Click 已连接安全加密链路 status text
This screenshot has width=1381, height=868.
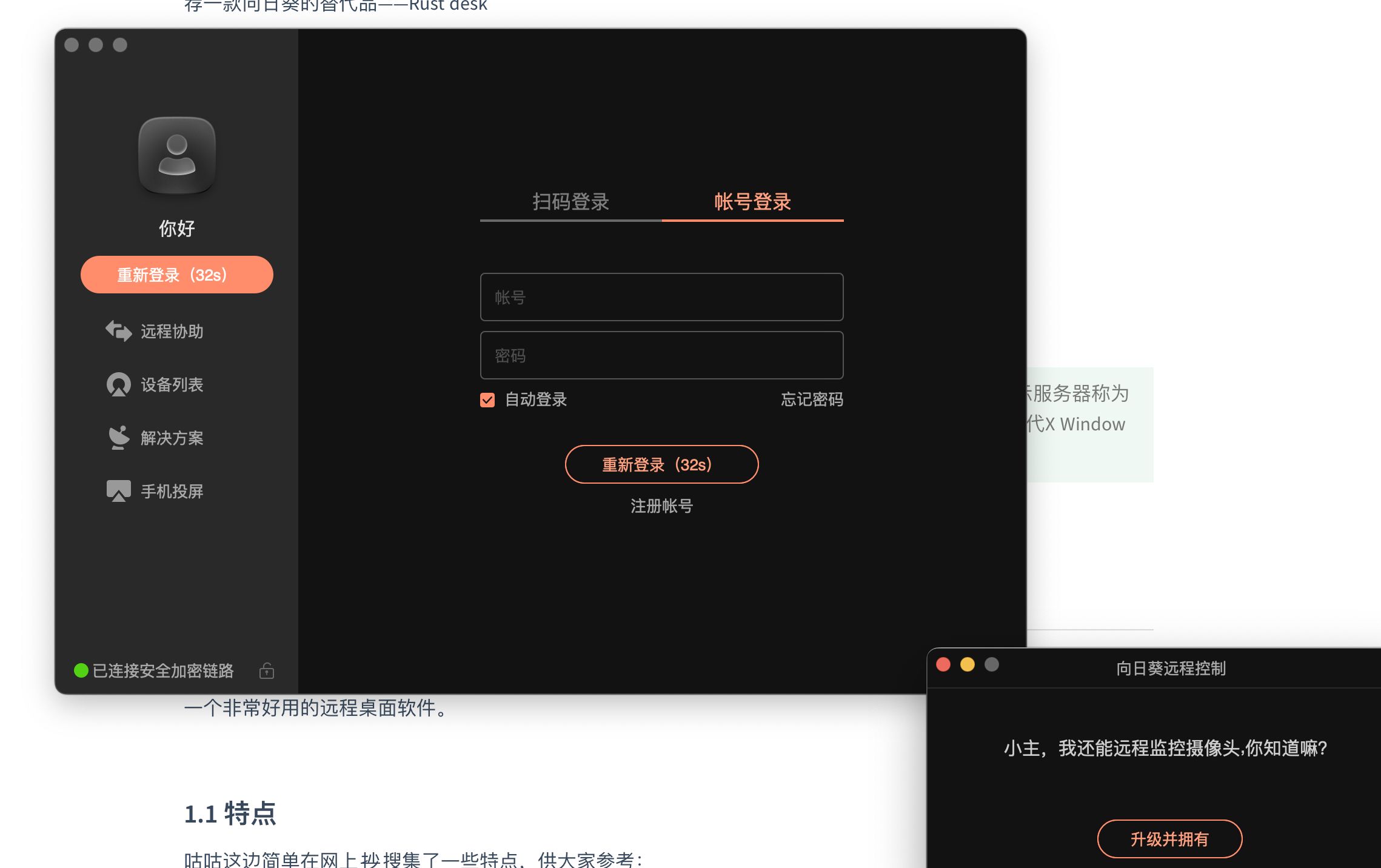coord(163,671)
